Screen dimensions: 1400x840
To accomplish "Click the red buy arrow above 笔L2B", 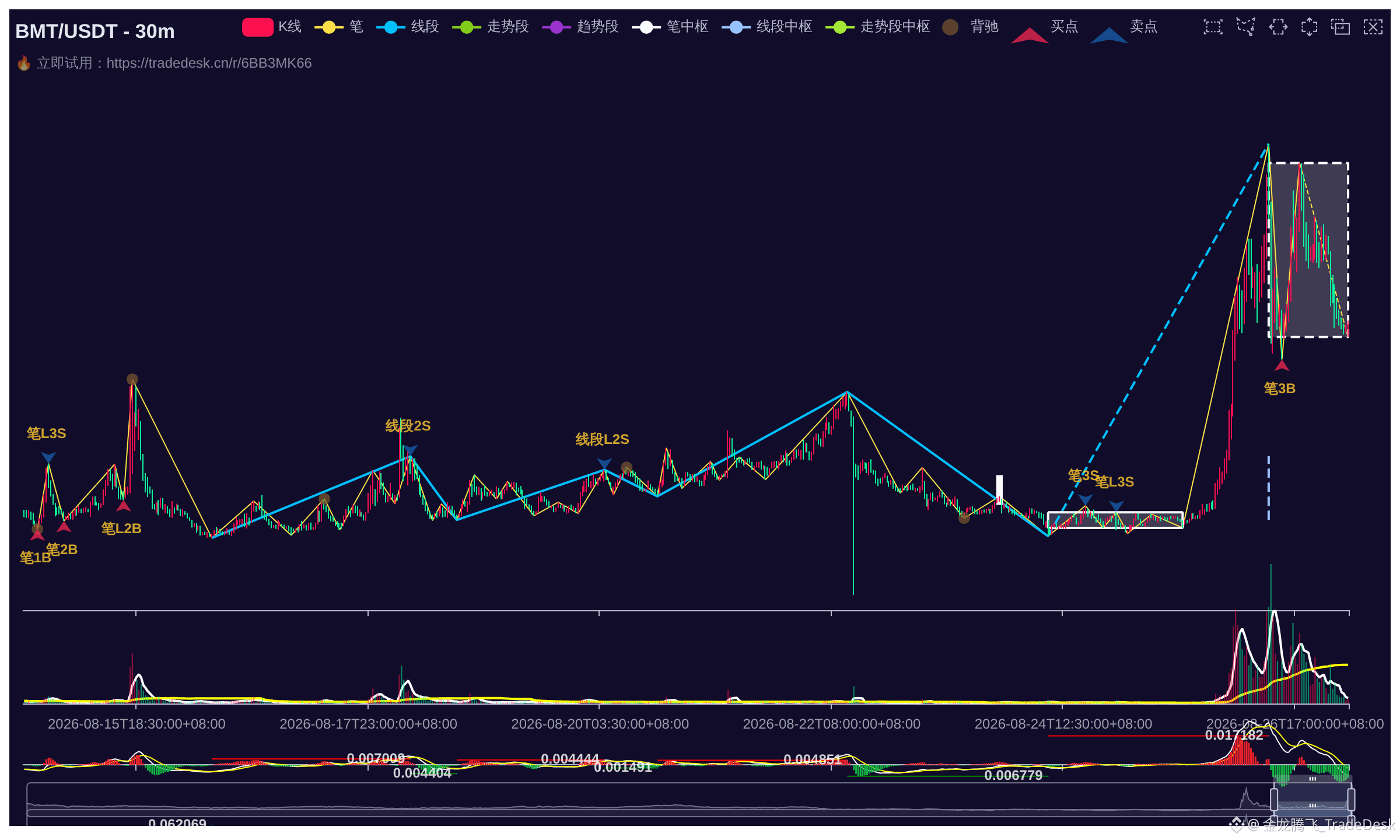I will [x=123, y=506].
